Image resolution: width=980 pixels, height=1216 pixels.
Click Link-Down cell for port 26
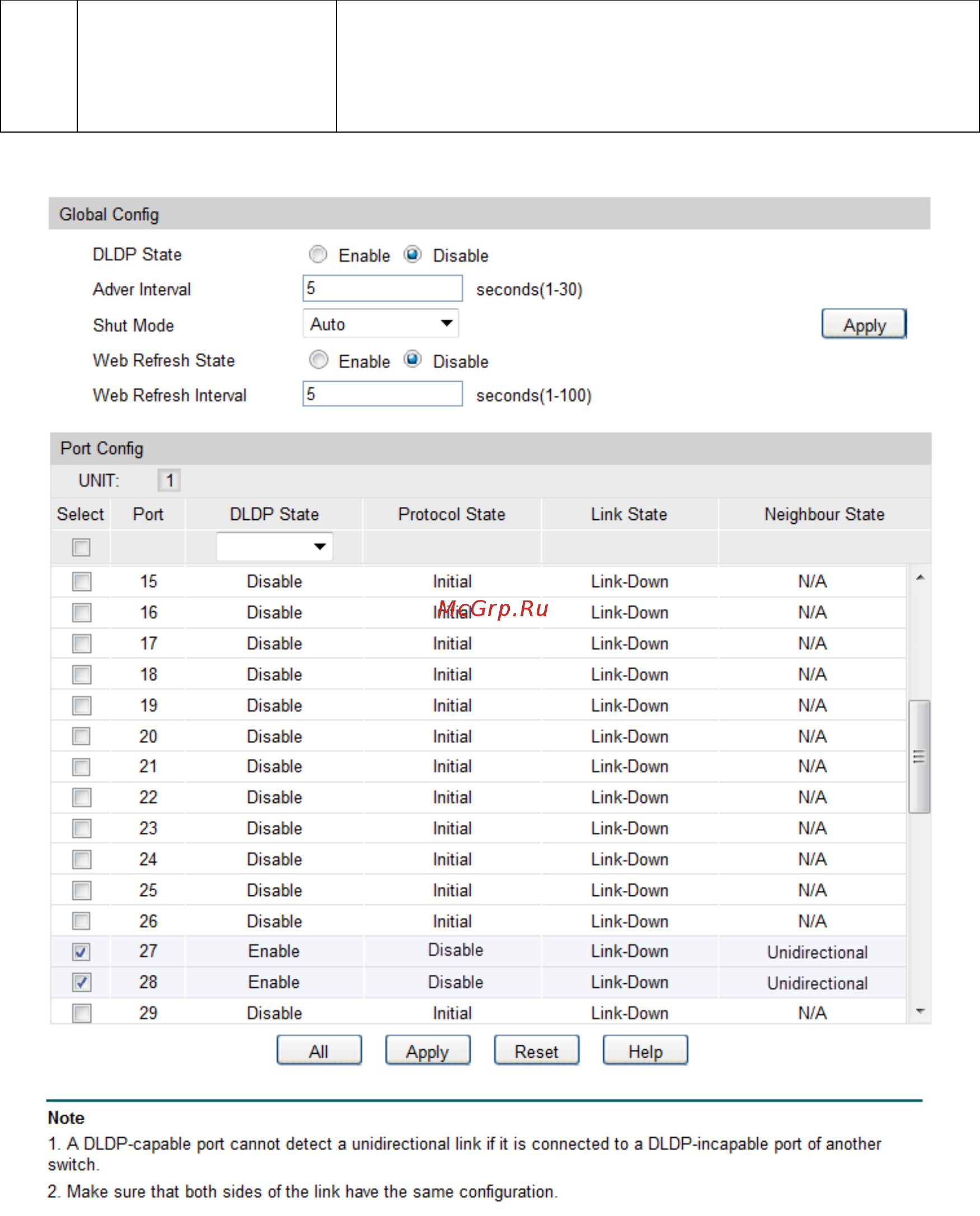pos(630,922)
